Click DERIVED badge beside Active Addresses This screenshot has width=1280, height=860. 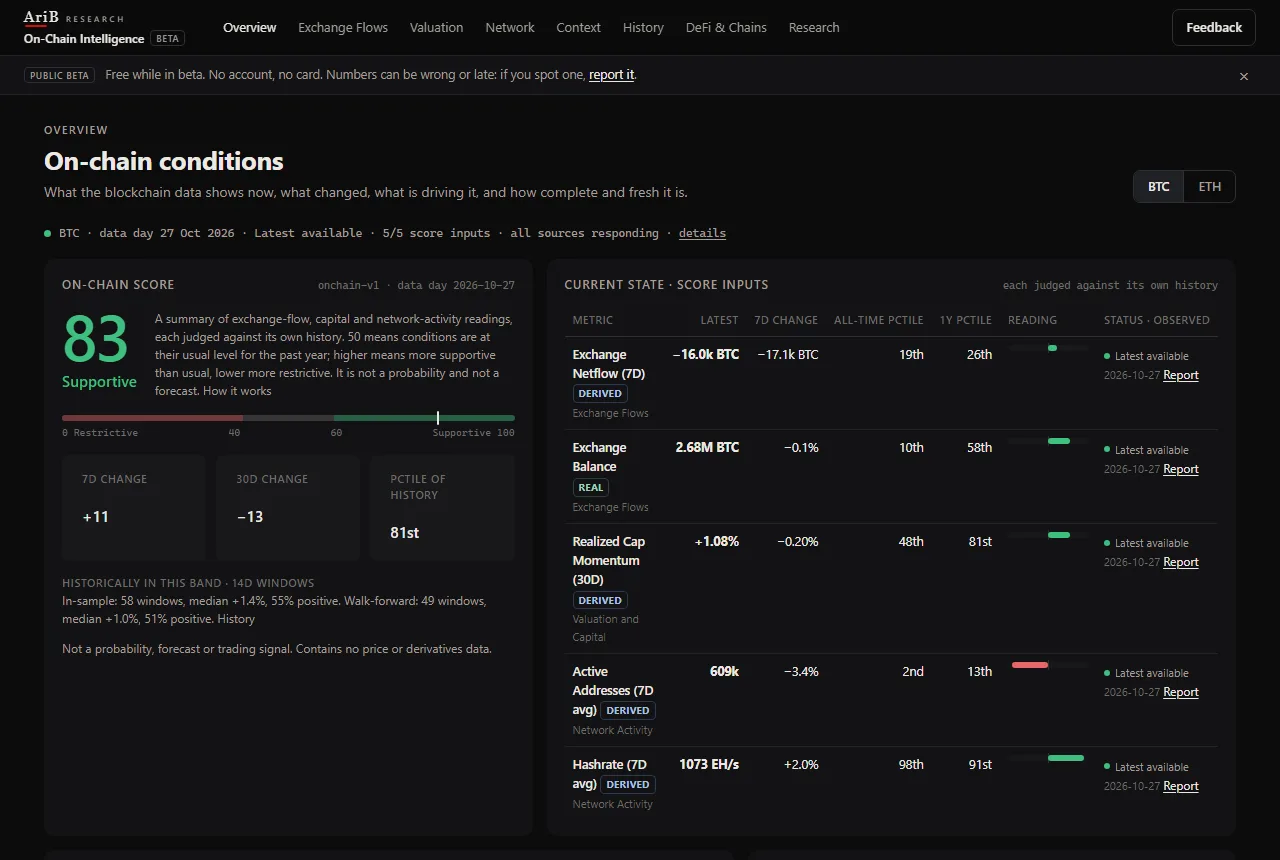[x=628, y=711]
